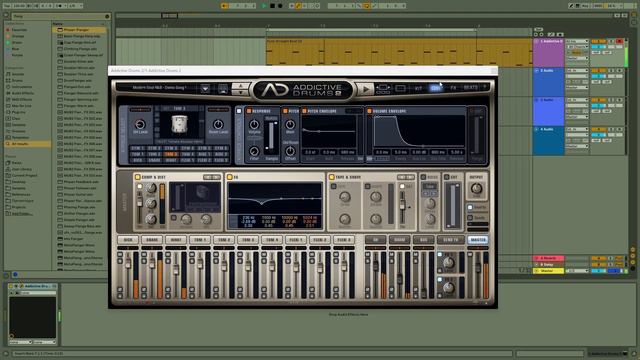Image resolution: width=640 pixels, height=360 pixels.
Task: Open the Addictive Drums help question mark
Action: point(484,87)
